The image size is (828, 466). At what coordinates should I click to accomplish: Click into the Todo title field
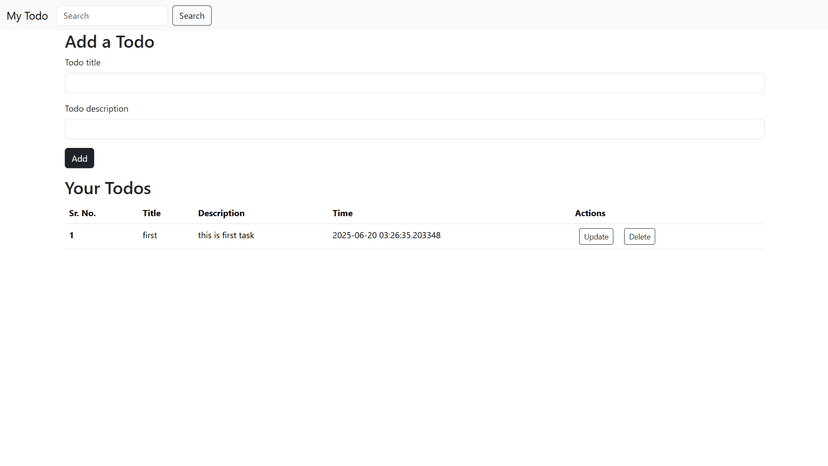click(x=414, y=83)
